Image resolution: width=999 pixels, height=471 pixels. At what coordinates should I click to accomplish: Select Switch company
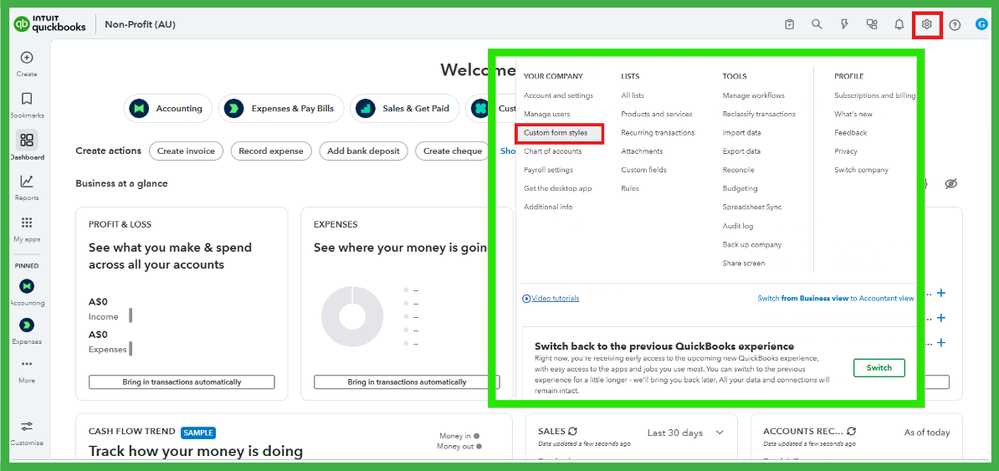point(861,170)
